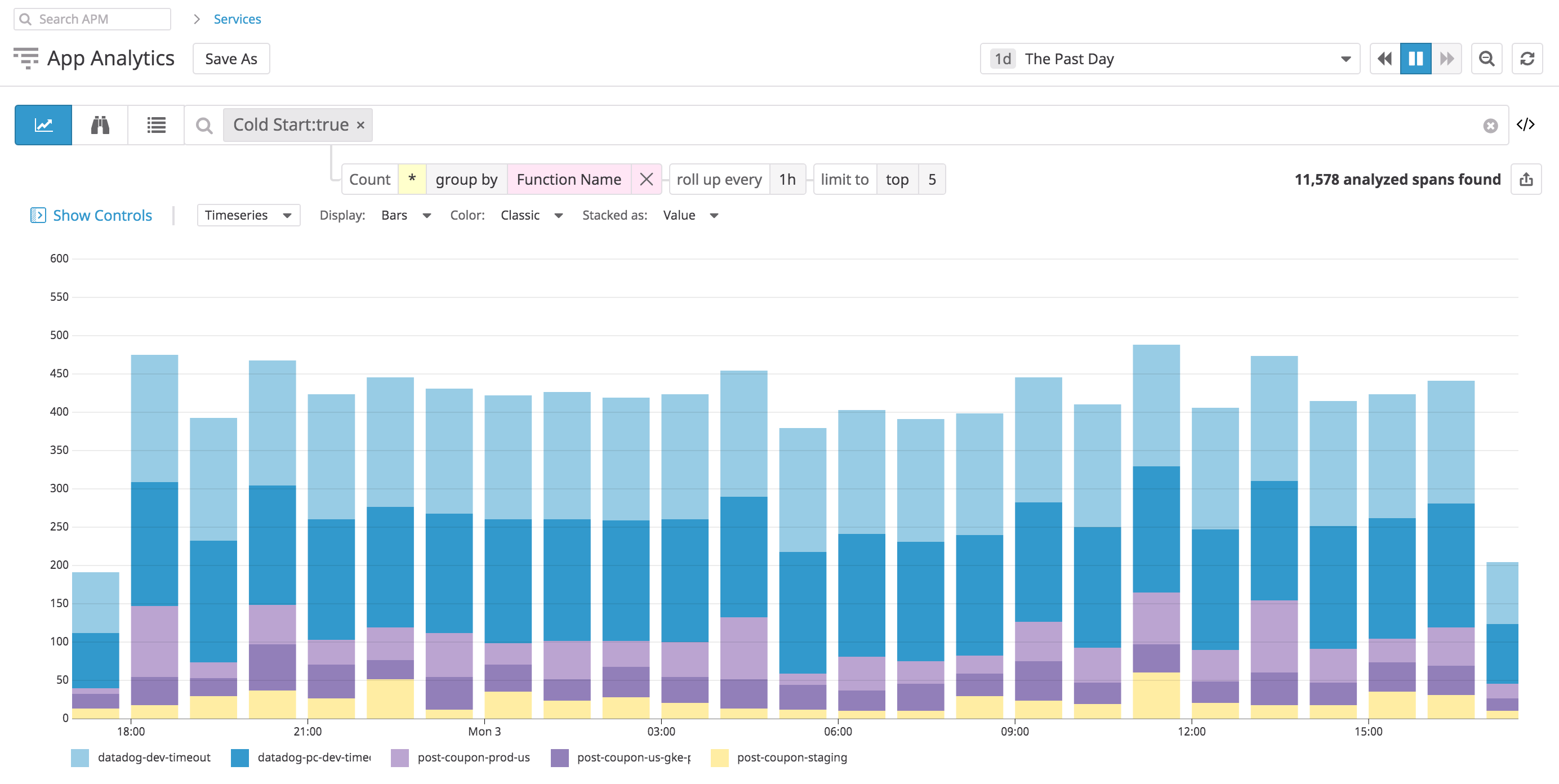Open the query code editor </> icon
Image resolution: width=1559 pixels, height=784 pixels.
1527,124
